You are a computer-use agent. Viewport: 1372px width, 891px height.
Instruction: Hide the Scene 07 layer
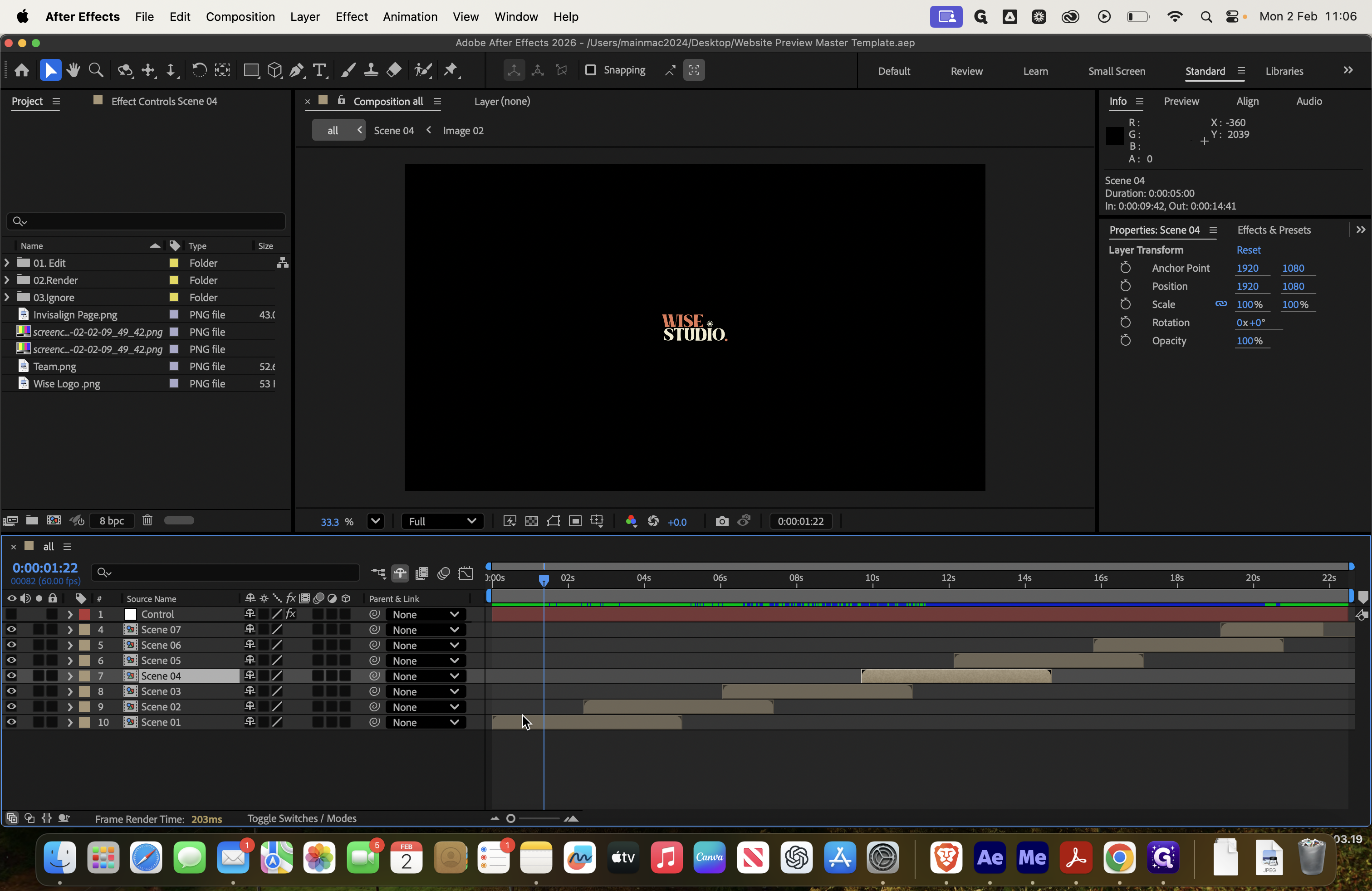11,629
